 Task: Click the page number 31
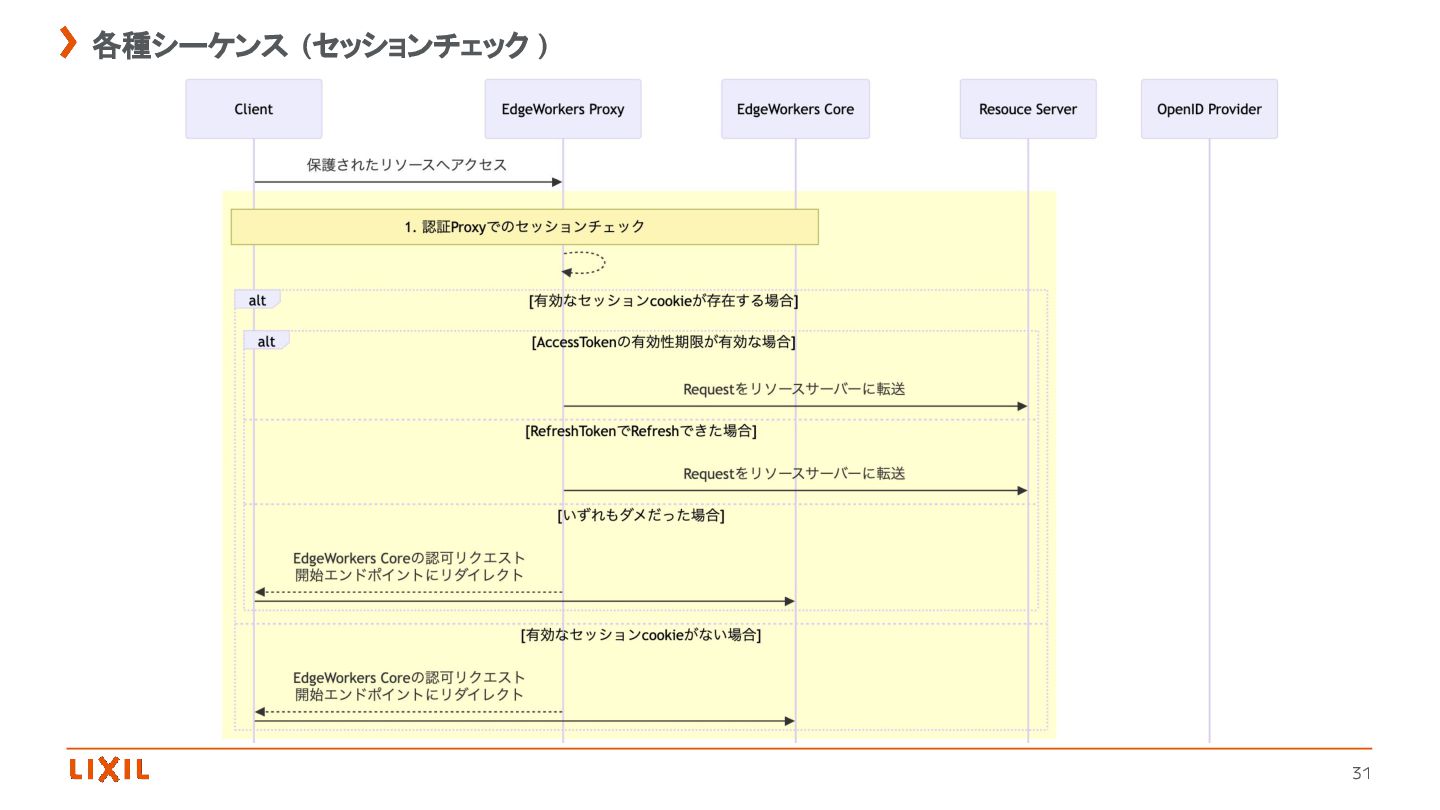tap(1361, 773)
